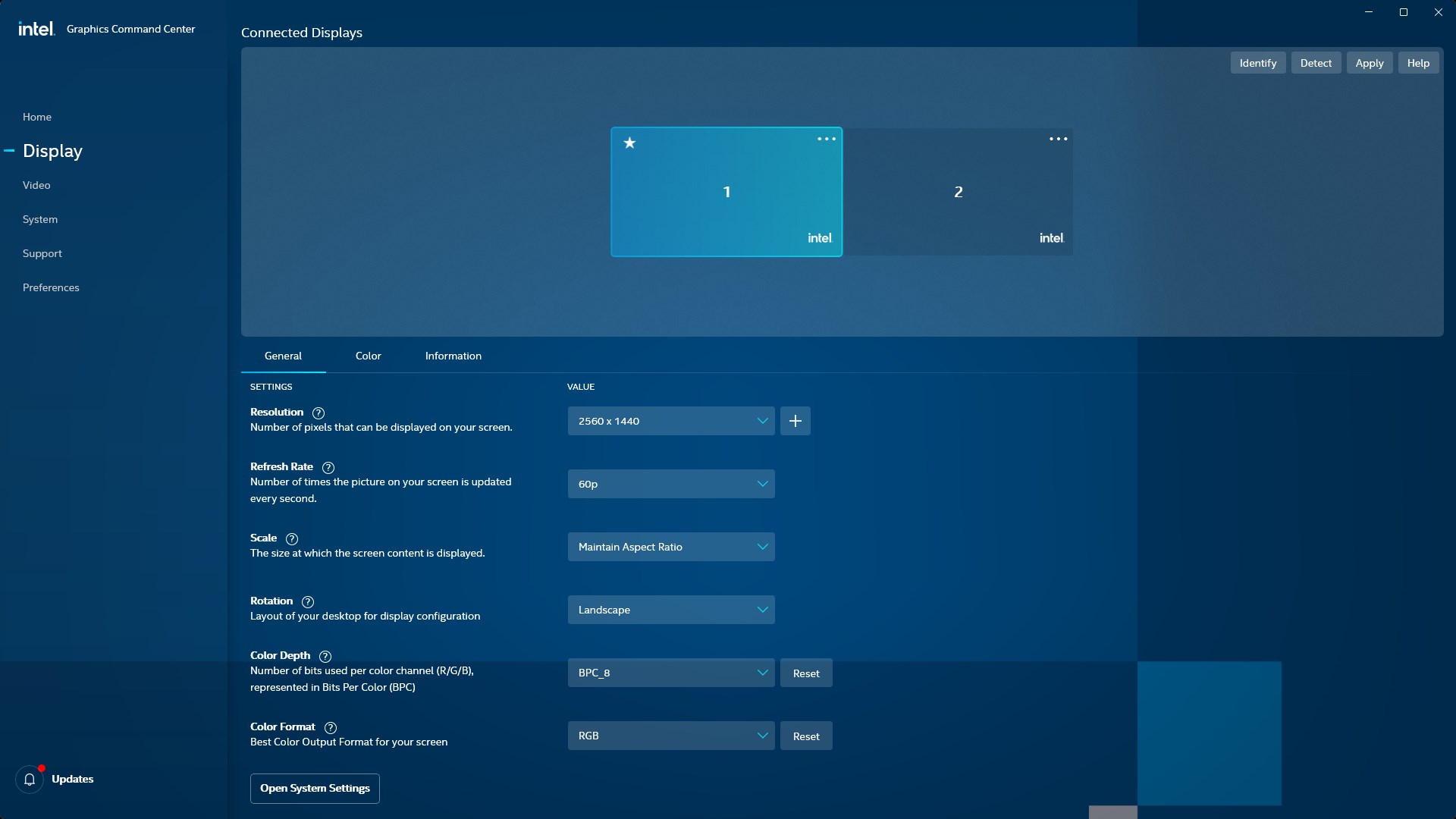1456x819 pixels.
Task: Click the plus icon to add custom resolution
Action: 795,421
